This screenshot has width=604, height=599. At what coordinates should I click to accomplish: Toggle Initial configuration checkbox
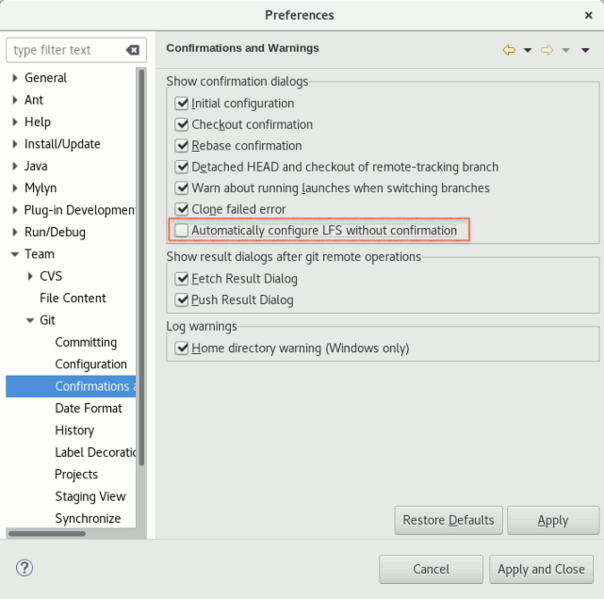(x=181, y=103)
